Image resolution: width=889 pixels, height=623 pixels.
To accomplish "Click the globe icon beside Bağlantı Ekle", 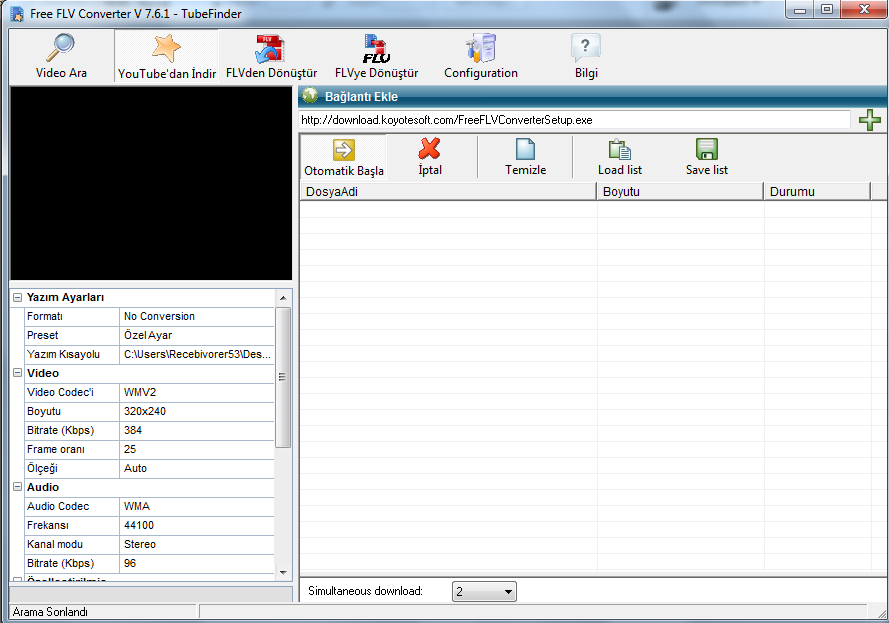I will [310, 96].
